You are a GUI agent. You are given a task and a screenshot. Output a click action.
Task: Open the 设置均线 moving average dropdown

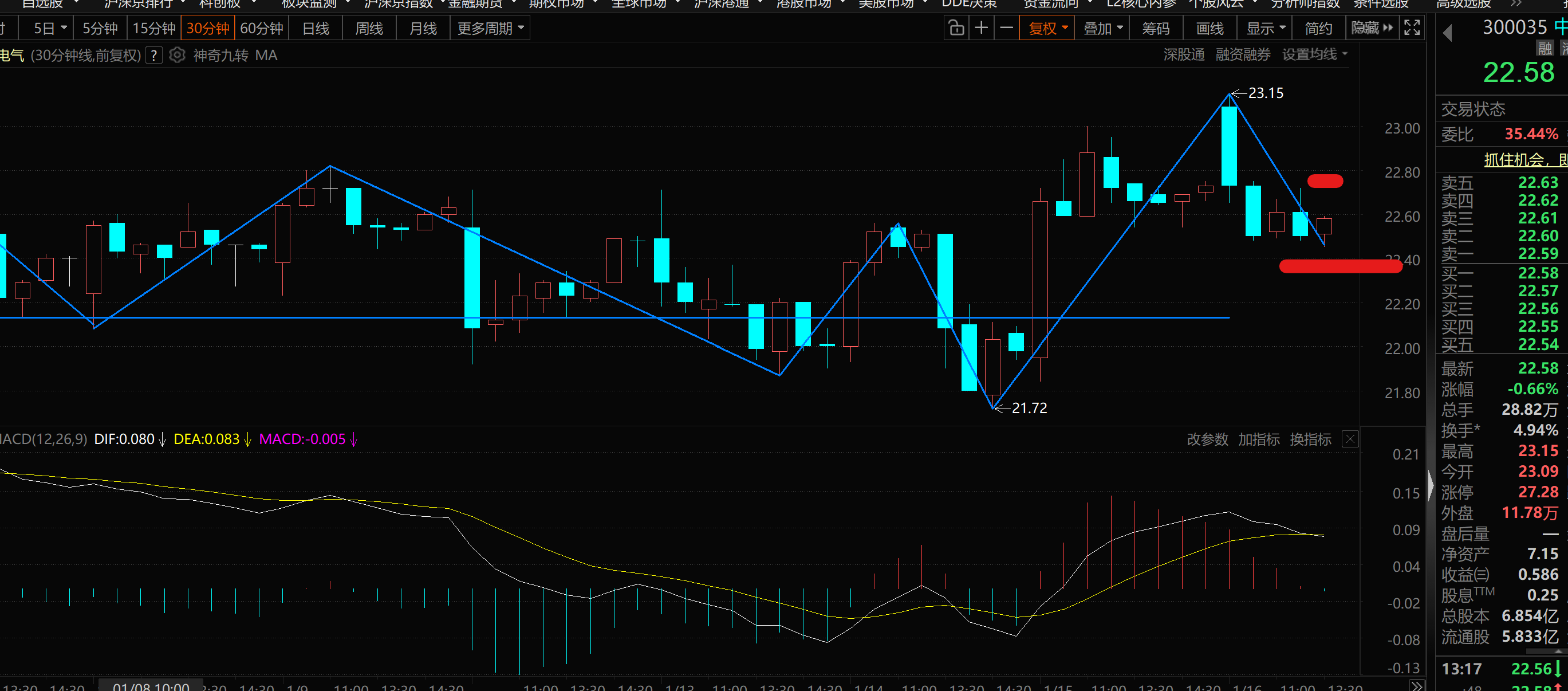pyautogui.click(x=1314, y=55)
